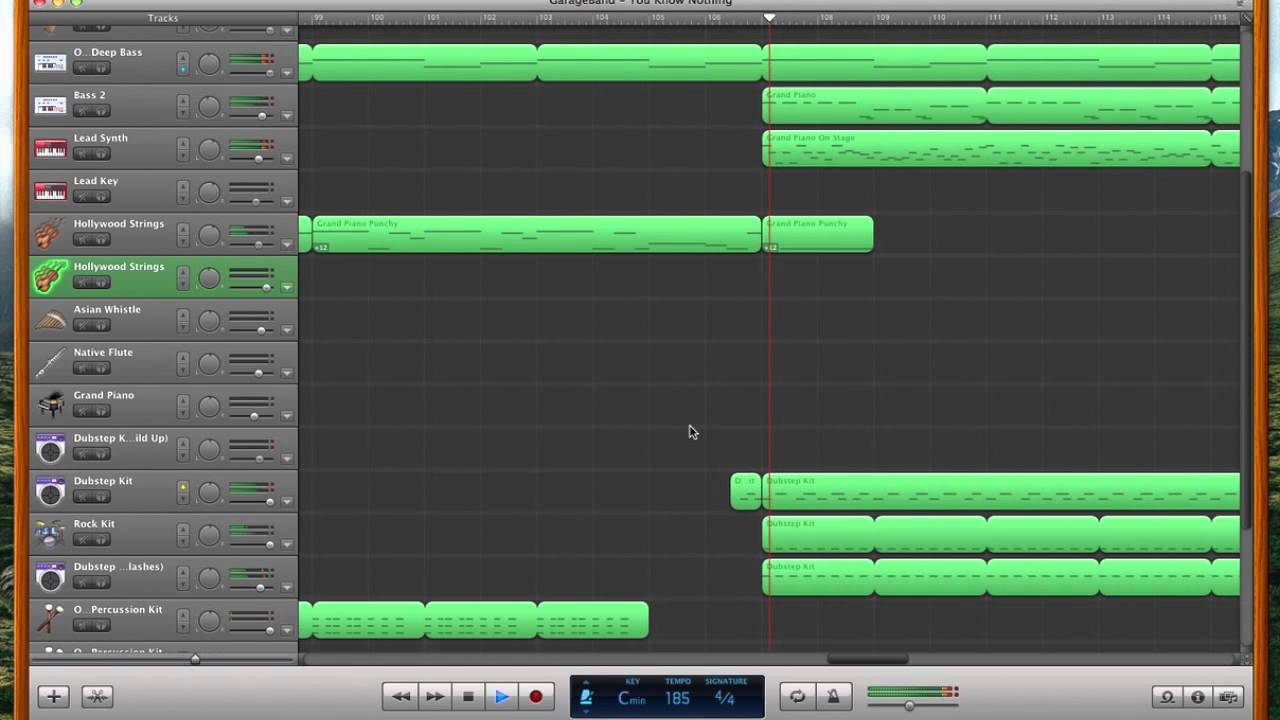Rewind the playback
1280x720 pixels.
point(400,697)
